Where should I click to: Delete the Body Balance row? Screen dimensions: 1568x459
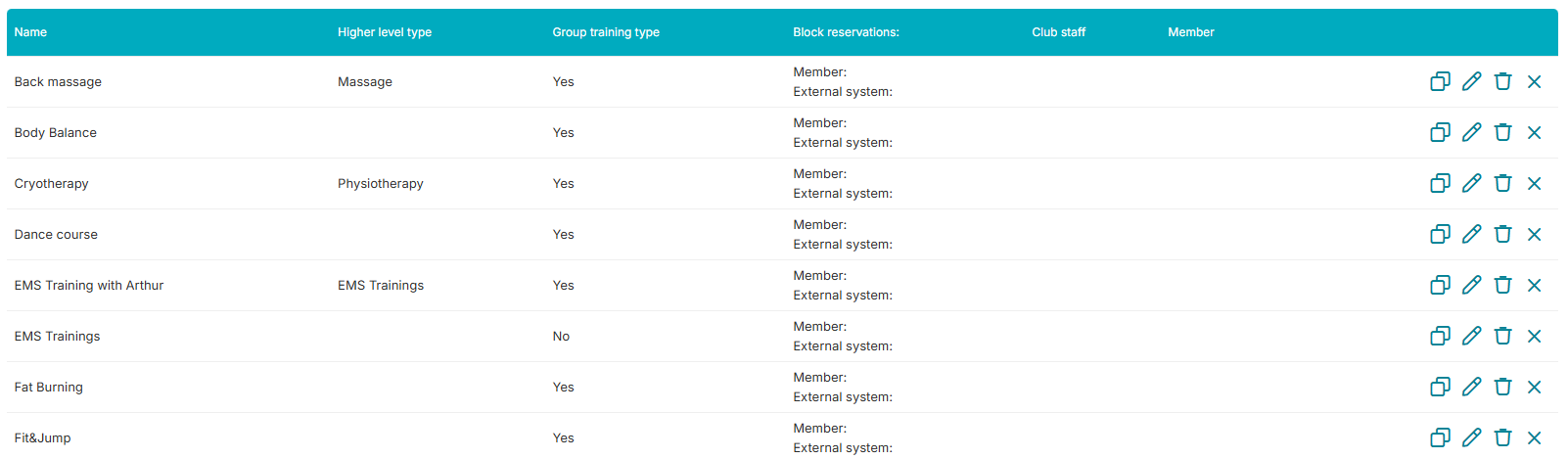click(1502, 132)
